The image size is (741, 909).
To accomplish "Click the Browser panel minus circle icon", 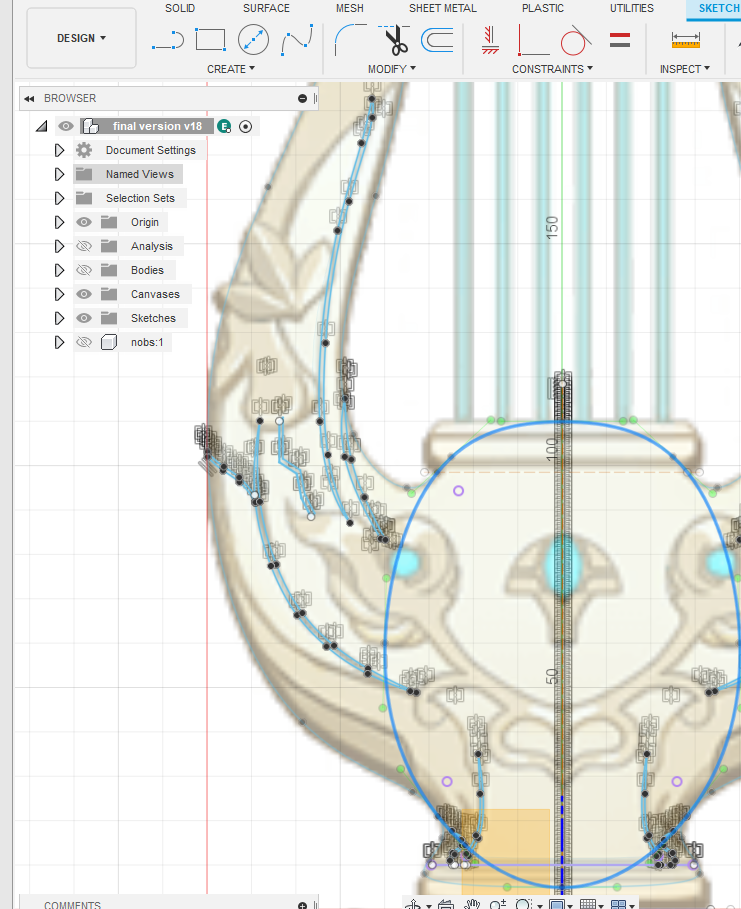I will tap(302, 99).
